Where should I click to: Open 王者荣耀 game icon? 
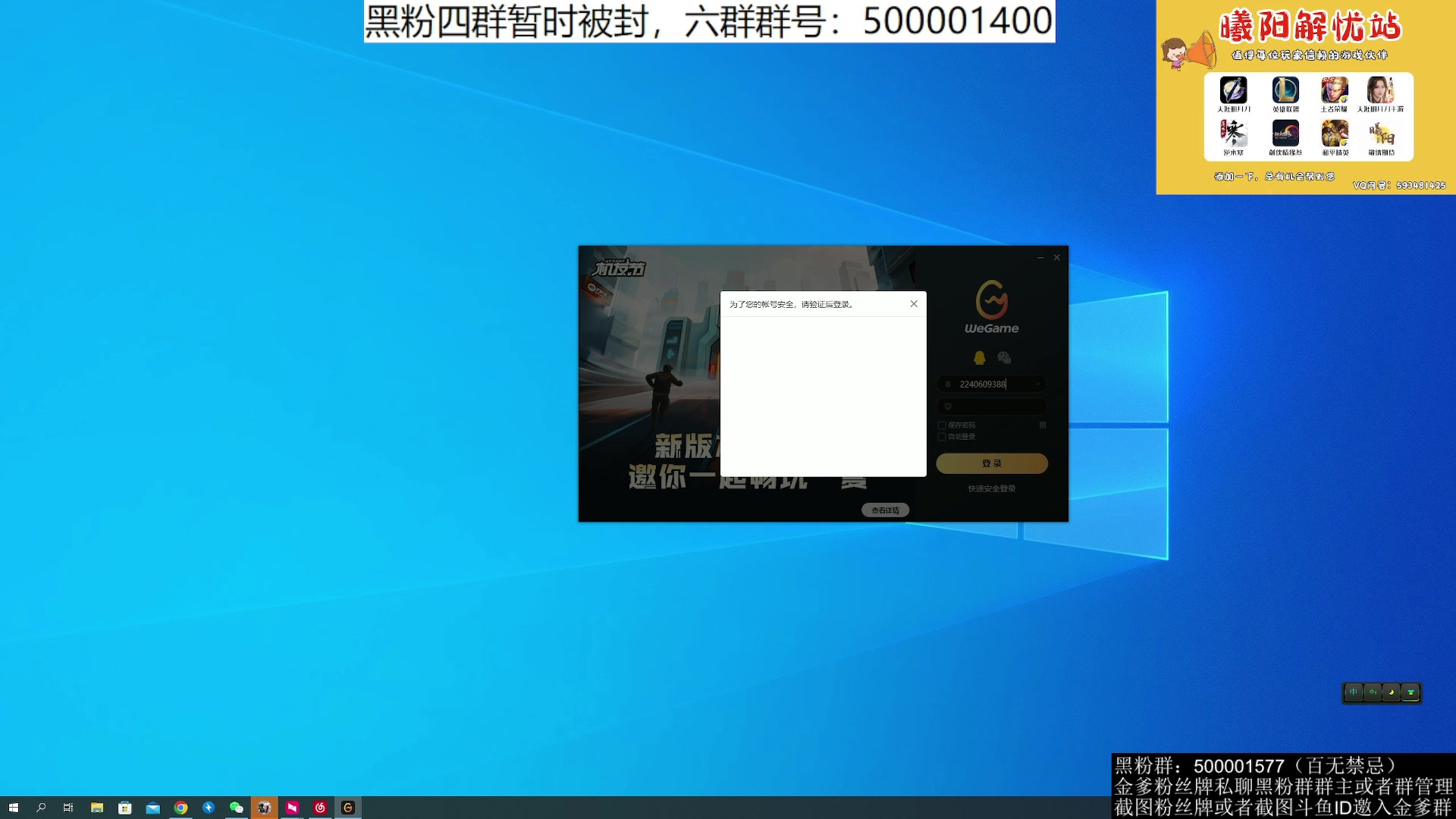click(1333, 91)
